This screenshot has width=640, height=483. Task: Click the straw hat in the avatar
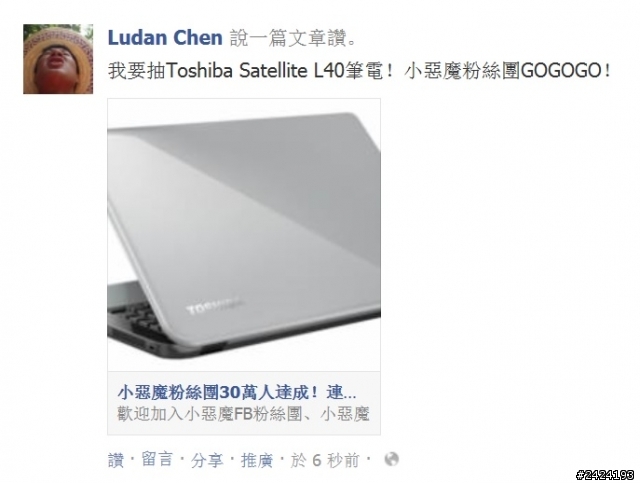58,45
